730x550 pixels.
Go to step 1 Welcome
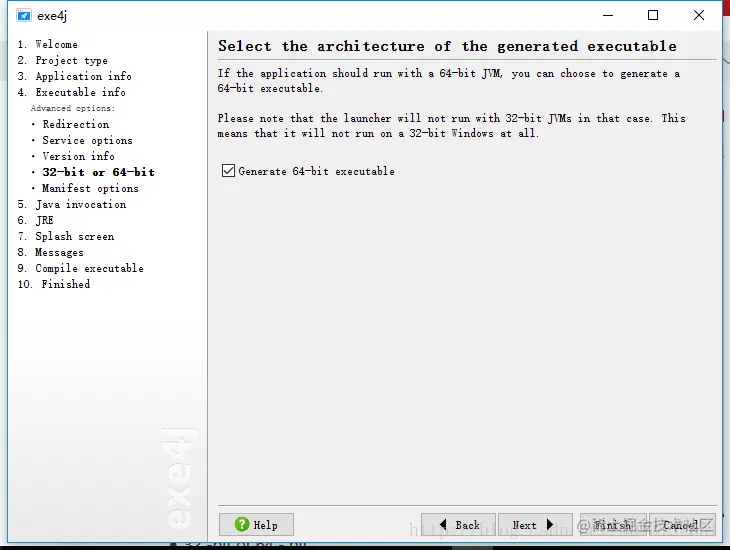(x=47, y=44)
